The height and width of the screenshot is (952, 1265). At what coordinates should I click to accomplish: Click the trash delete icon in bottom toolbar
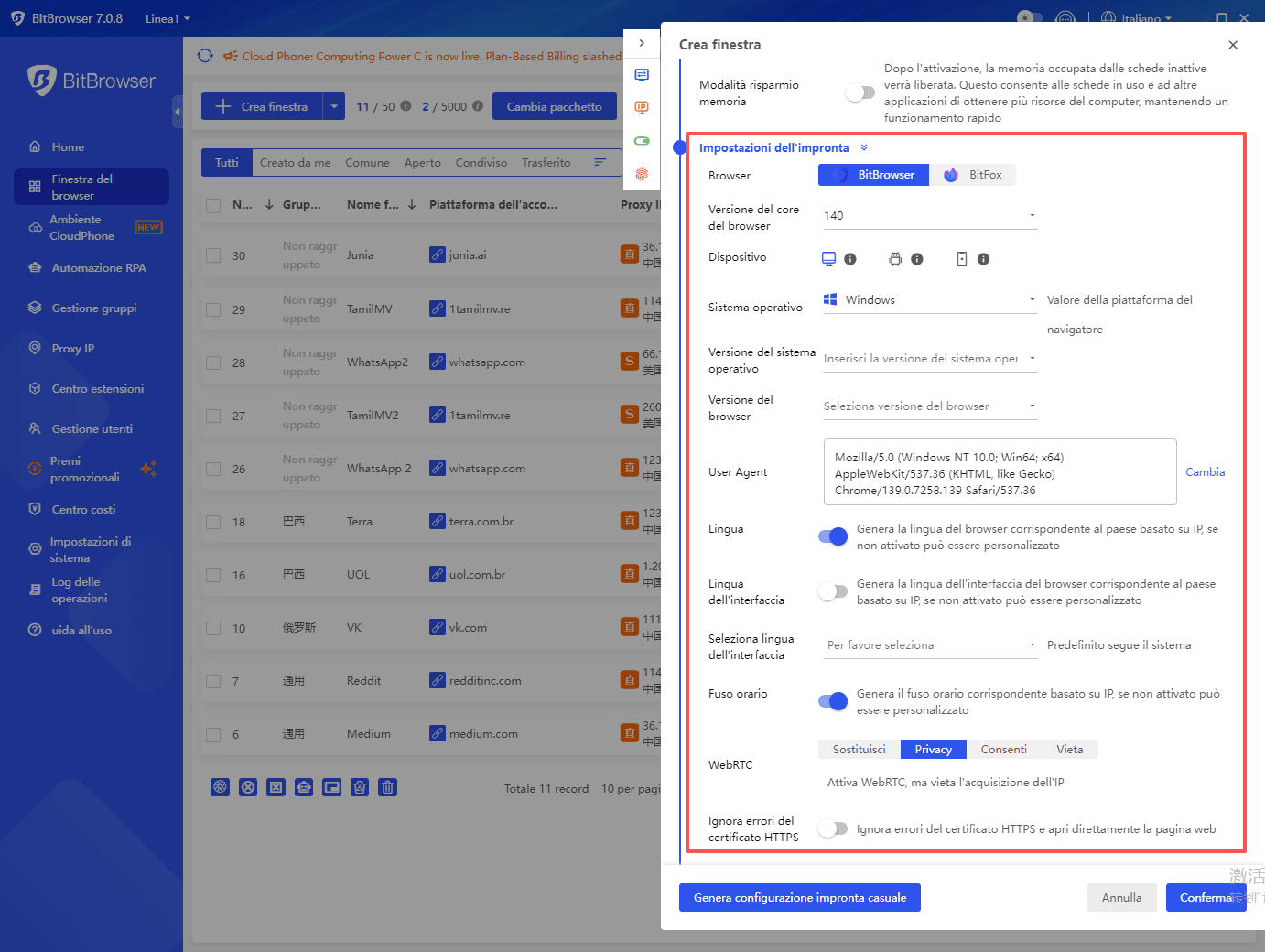coord(387,786)
